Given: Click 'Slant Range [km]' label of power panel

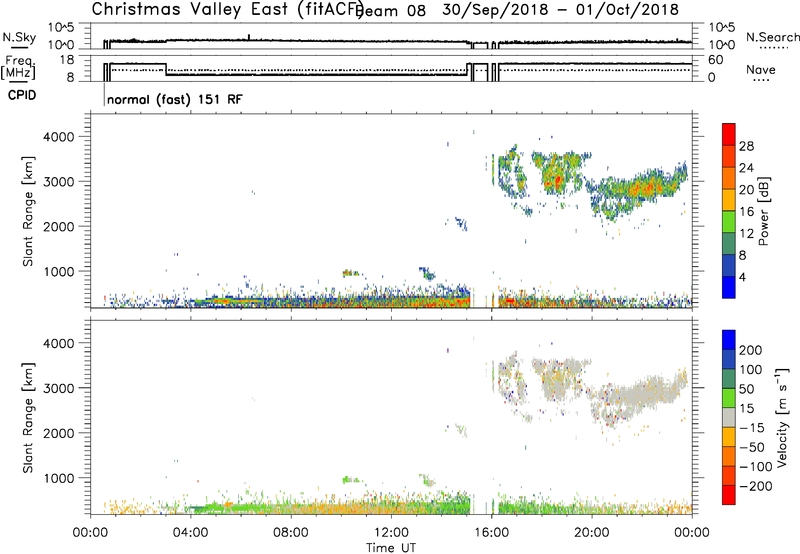Looking at the screenshot, I should pyautogui.click(x=28, y=211).
